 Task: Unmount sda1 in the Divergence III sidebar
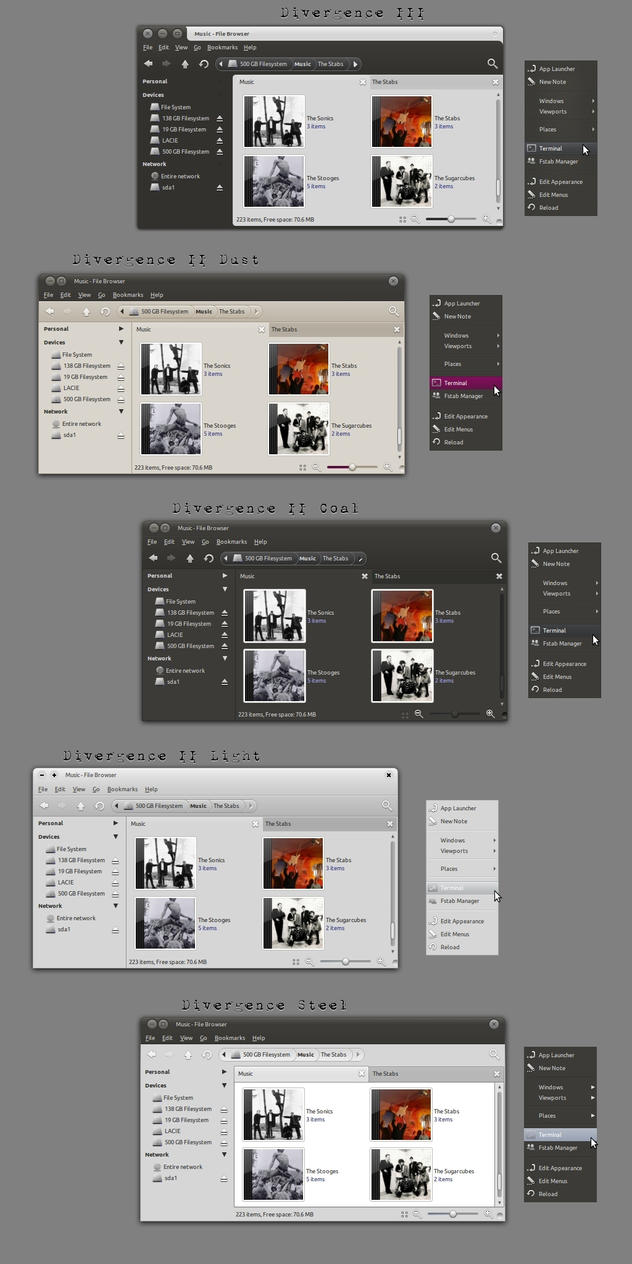click(x=219, y=187)
